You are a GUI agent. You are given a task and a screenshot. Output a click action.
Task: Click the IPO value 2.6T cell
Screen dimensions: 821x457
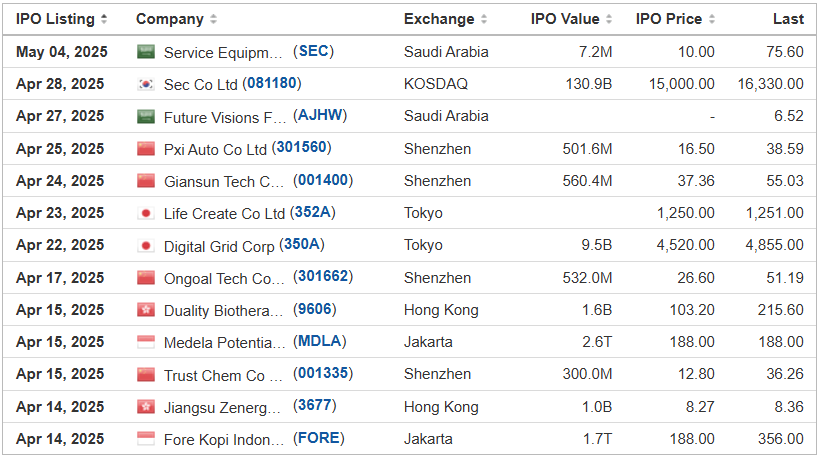point(597,342)
